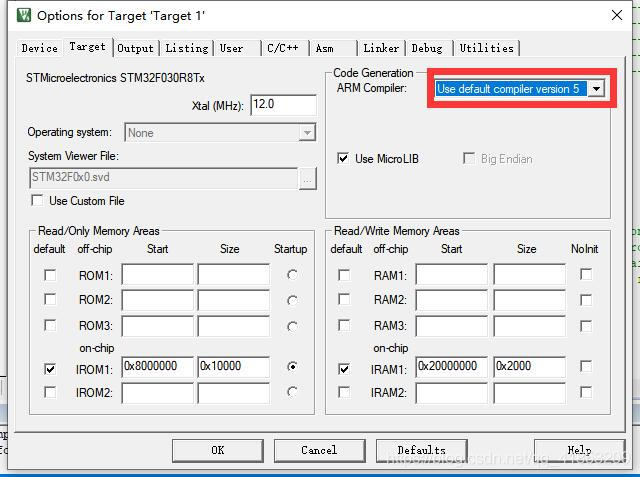Toggle the Big Endian checkbox
The width and height of the screenshot is (640, 477).
[x=469, y=158]
